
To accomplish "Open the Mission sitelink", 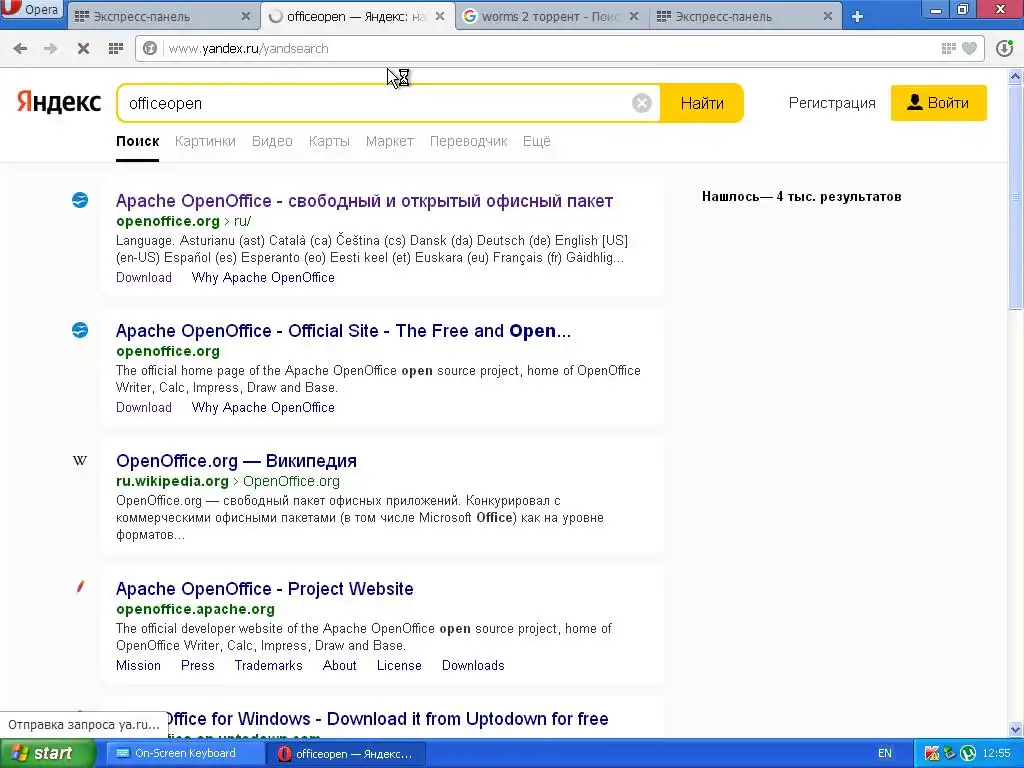I will [138, 665].
